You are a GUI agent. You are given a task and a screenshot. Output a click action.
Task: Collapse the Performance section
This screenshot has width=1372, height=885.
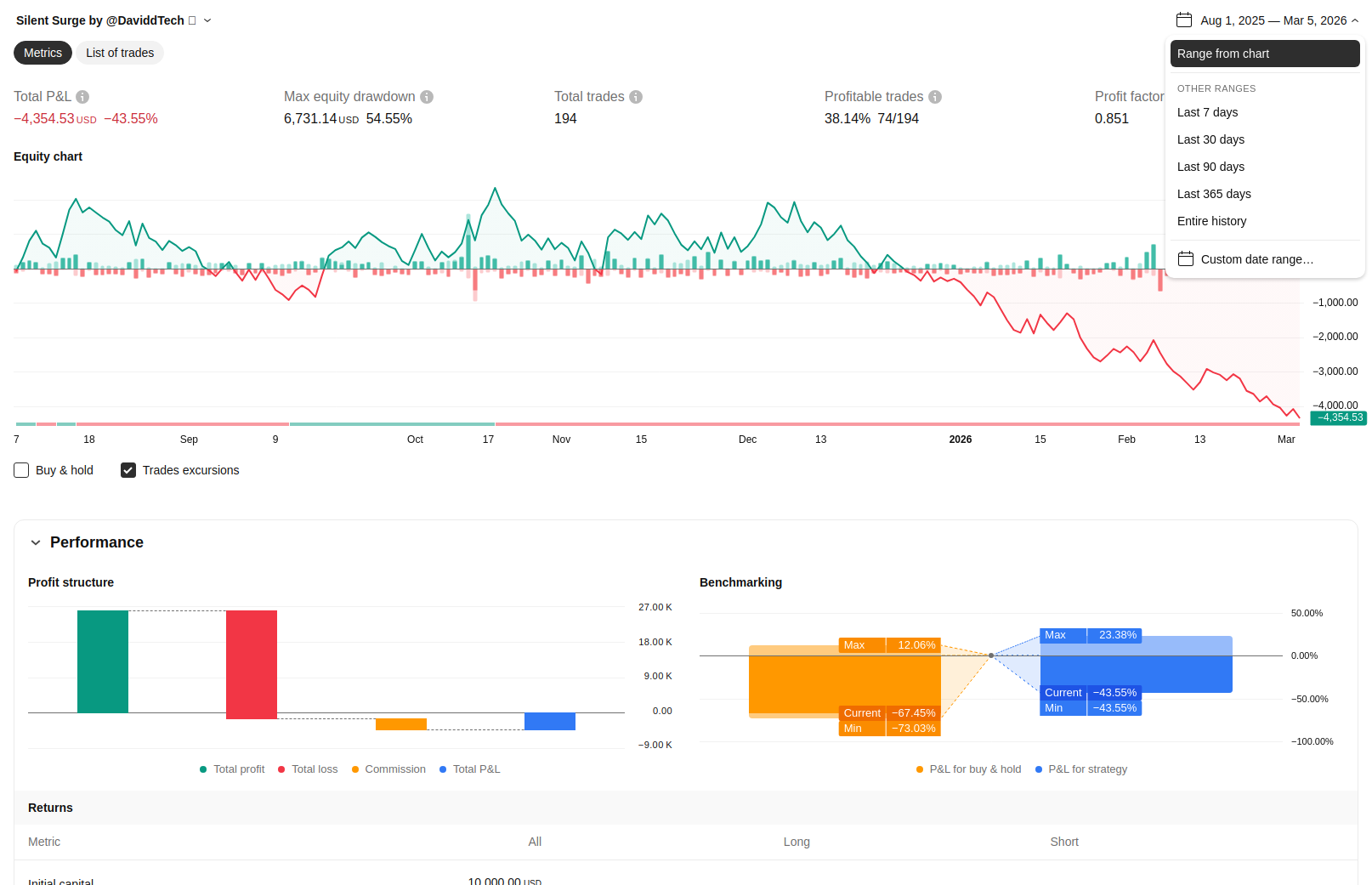(x=36, y=542)
